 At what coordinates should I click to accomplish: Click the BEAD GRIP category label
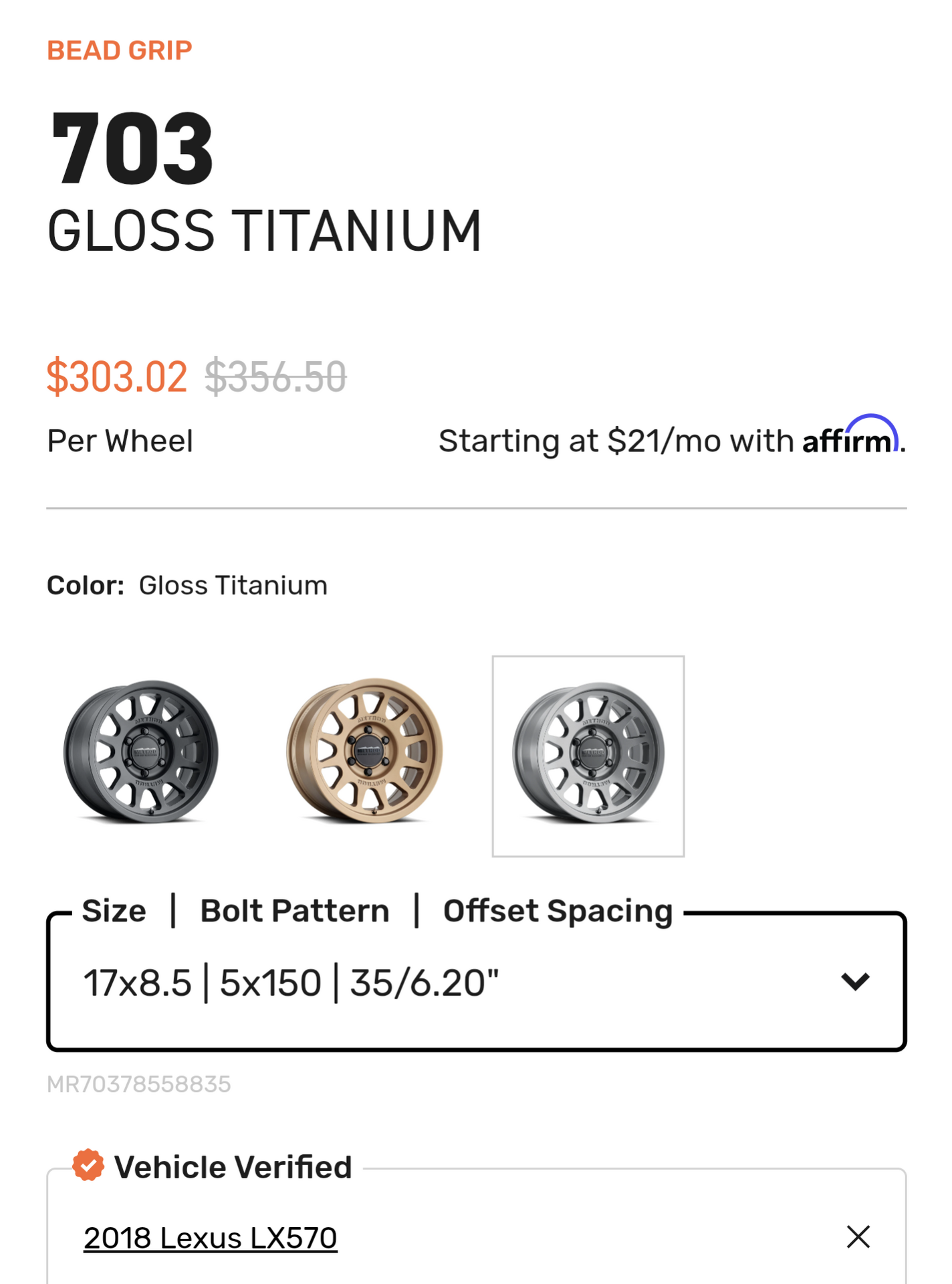click(120, 51)
